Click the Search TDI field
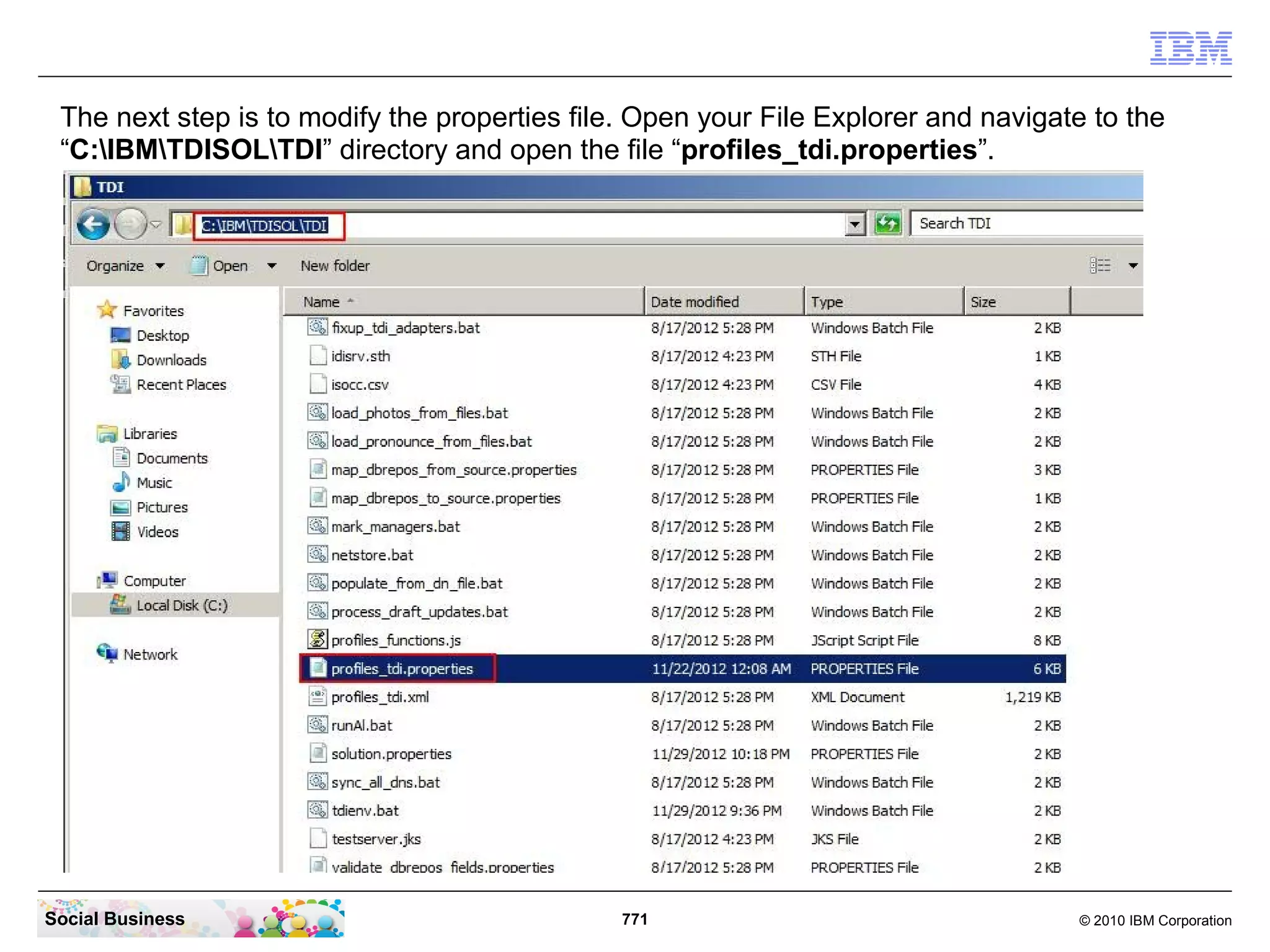The width and height of the screenshot is (1270, 952). pos(1026,223)
